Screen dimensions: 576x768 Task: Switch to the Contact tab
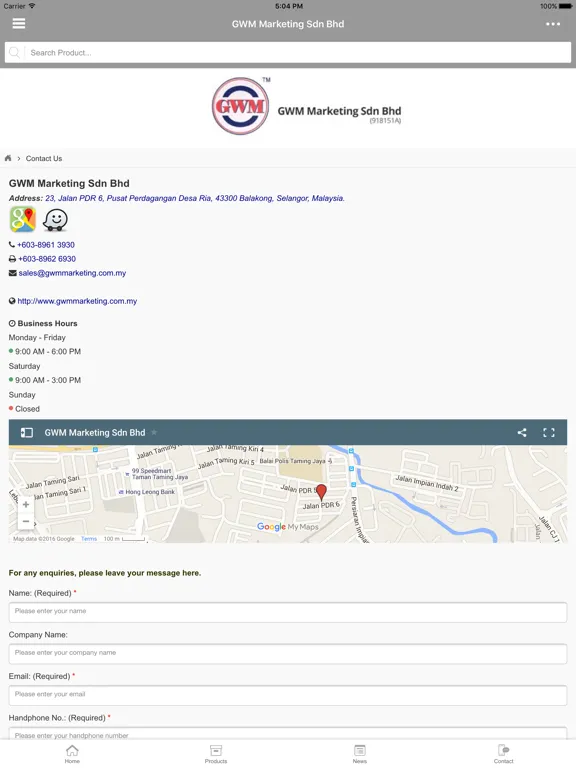pyautogui.click(x=504, y=754)
